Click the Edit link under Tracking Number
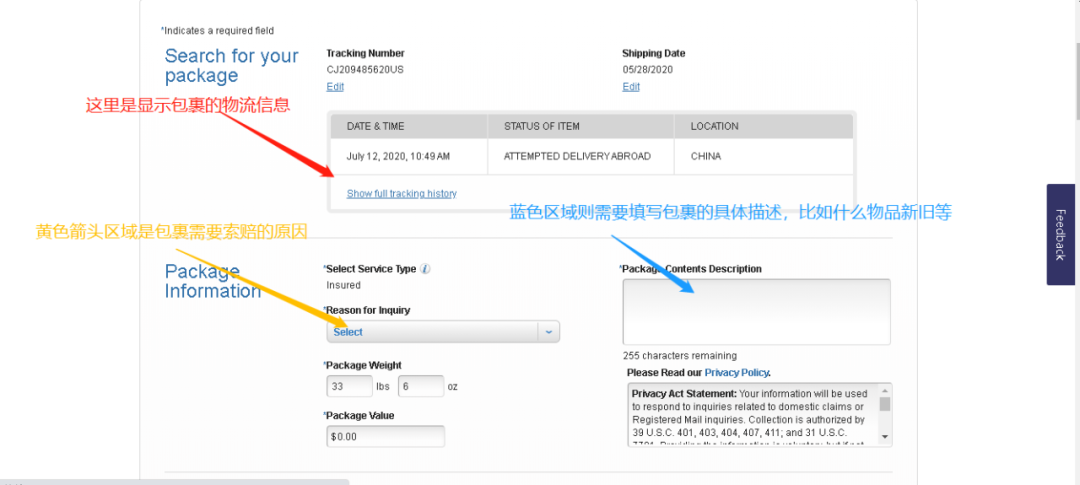This screenshot has width=1080, height=485. (335, 87)
